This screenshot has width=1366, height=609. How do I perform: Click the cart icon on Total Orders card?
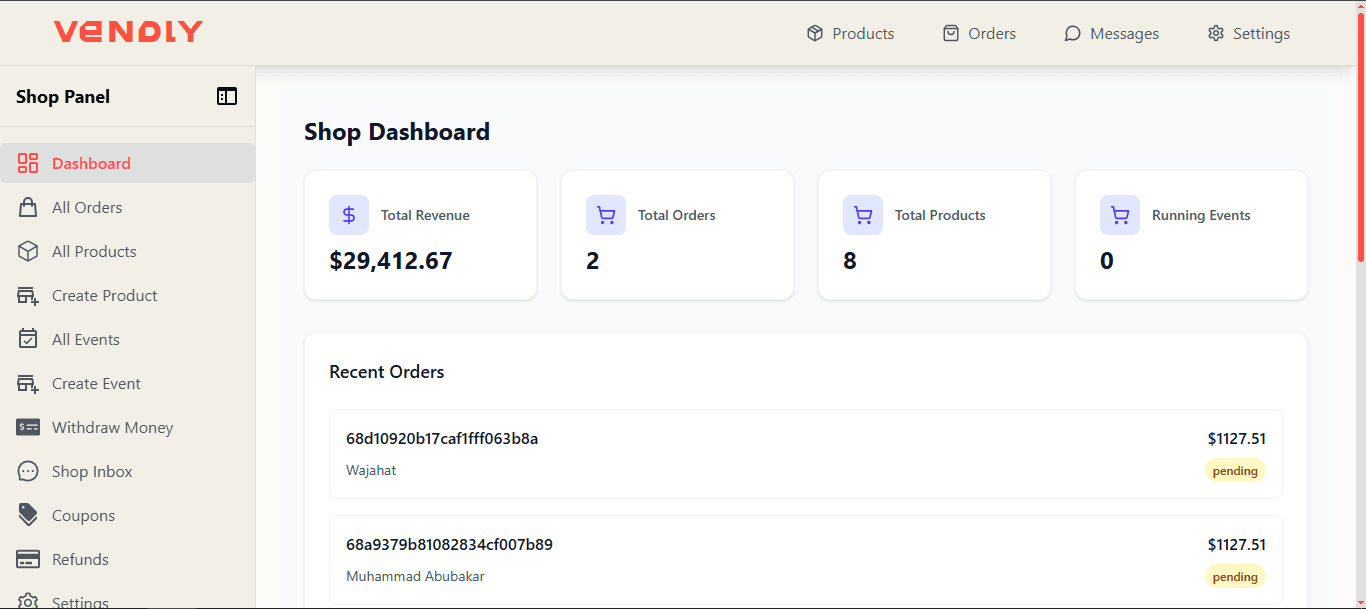605,214
